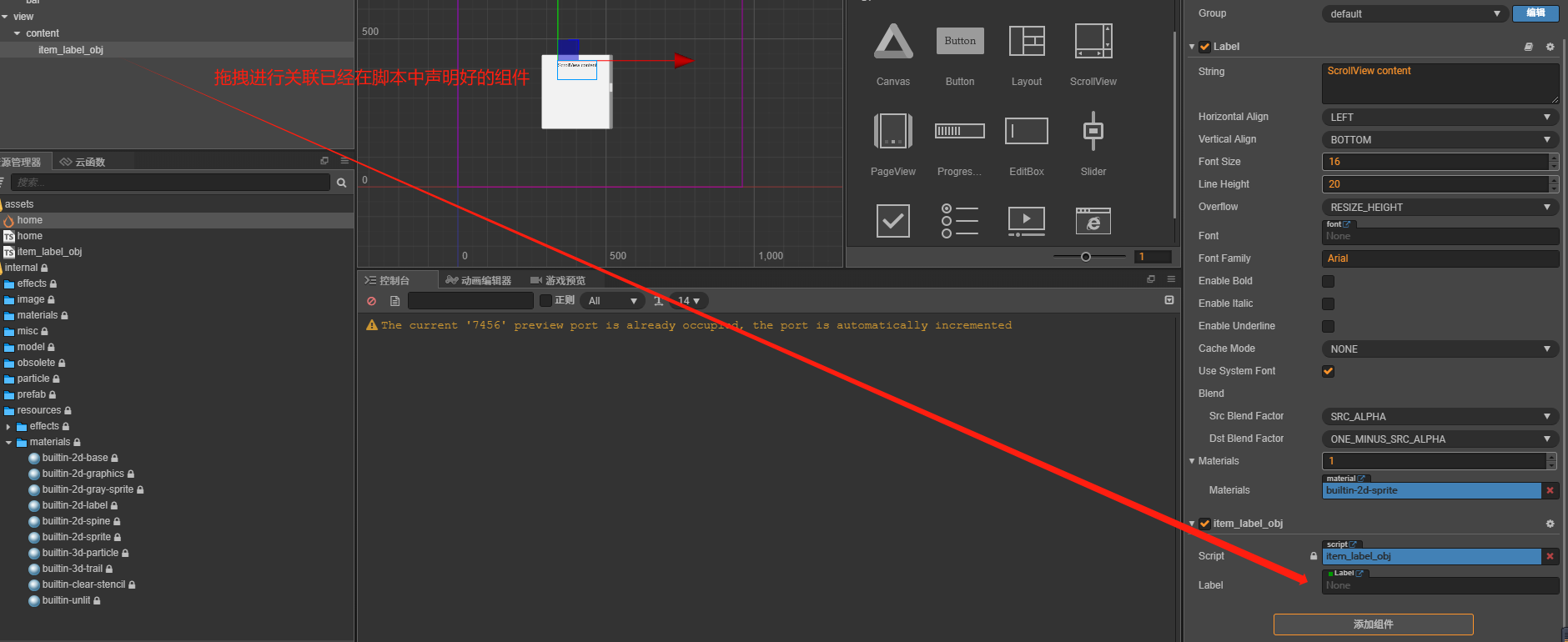The image size is (1568, 642).
Task: Open the Vertical Align dropdown
Action: pyautogui.click(x=1440, y=139)
